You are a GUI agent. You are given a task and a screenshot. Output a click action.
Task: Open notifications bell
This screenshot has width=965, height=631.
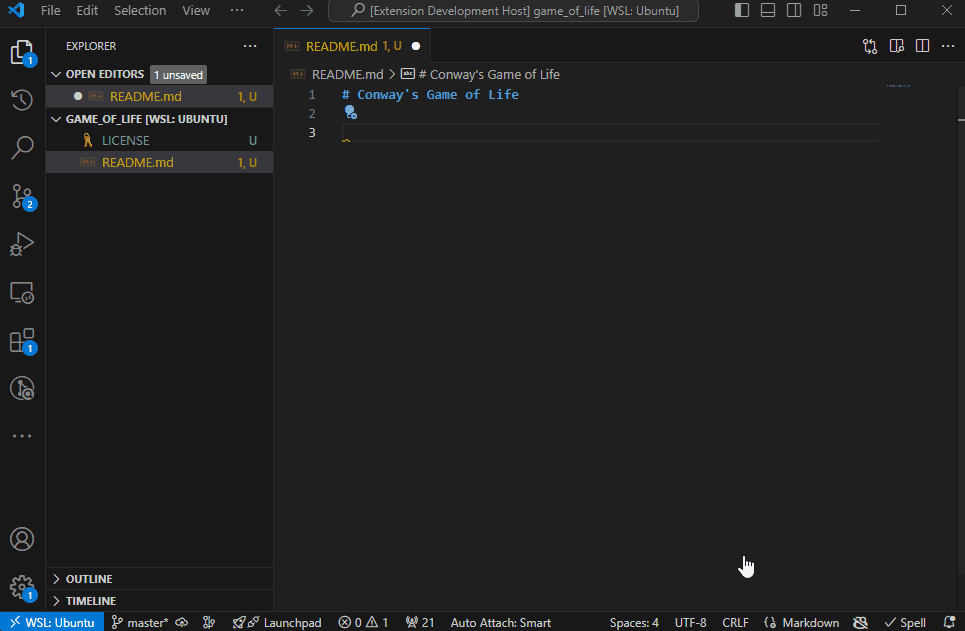949,622
